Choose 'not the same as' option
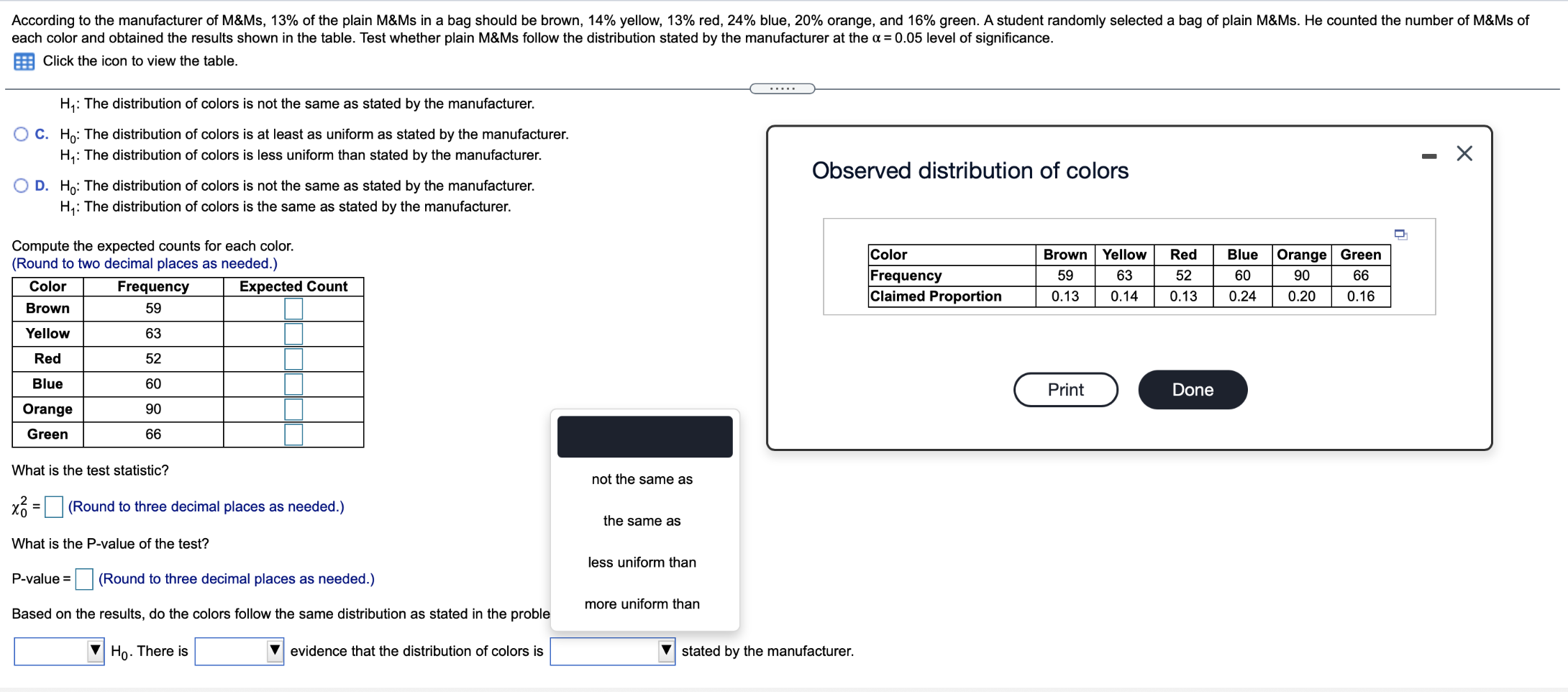 coord(642,479)
